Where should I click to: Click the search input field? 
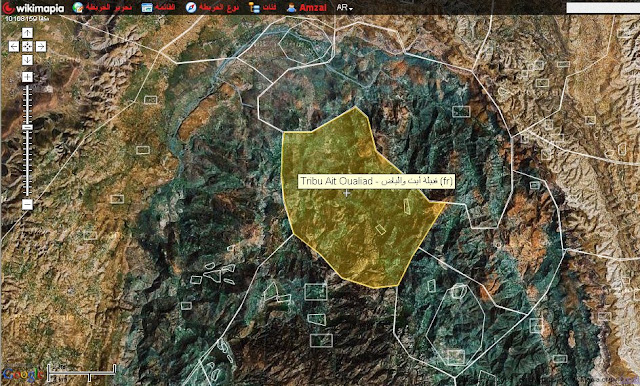click(x=603, y=8)
